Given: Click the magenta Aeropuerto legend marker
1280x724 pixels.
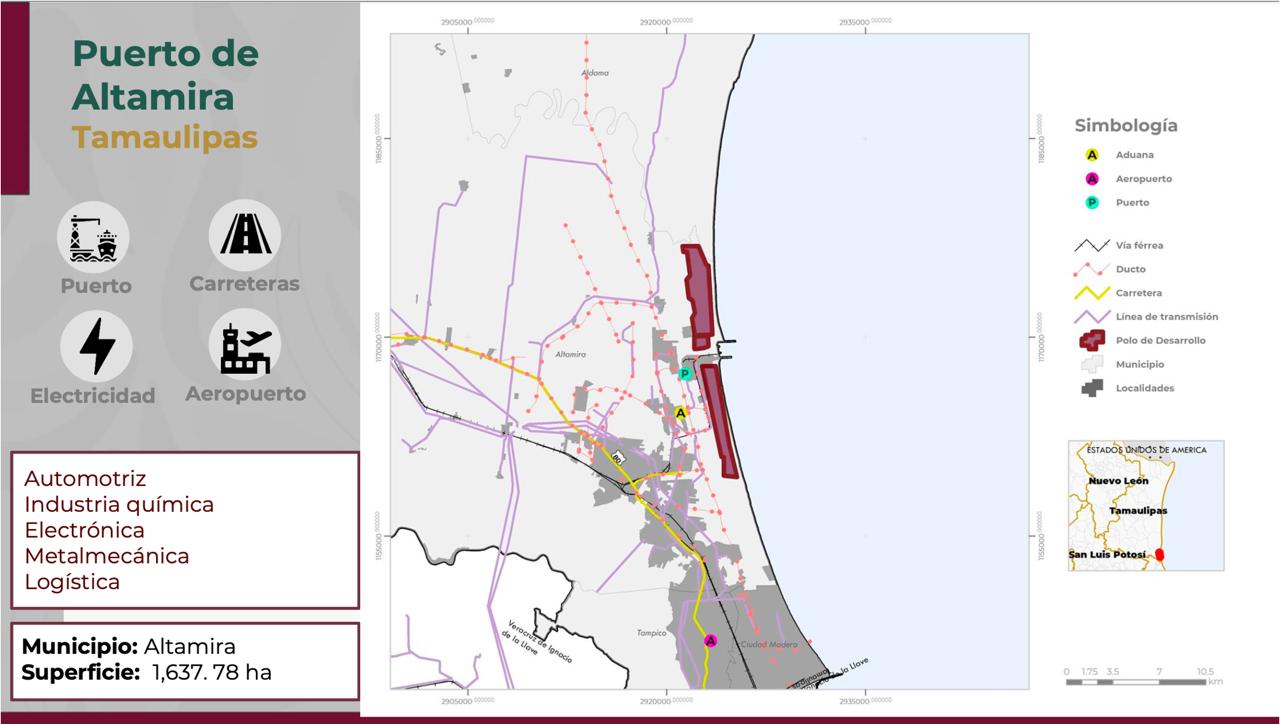Looking at the screenshot, I should (x=1092, y=179).
